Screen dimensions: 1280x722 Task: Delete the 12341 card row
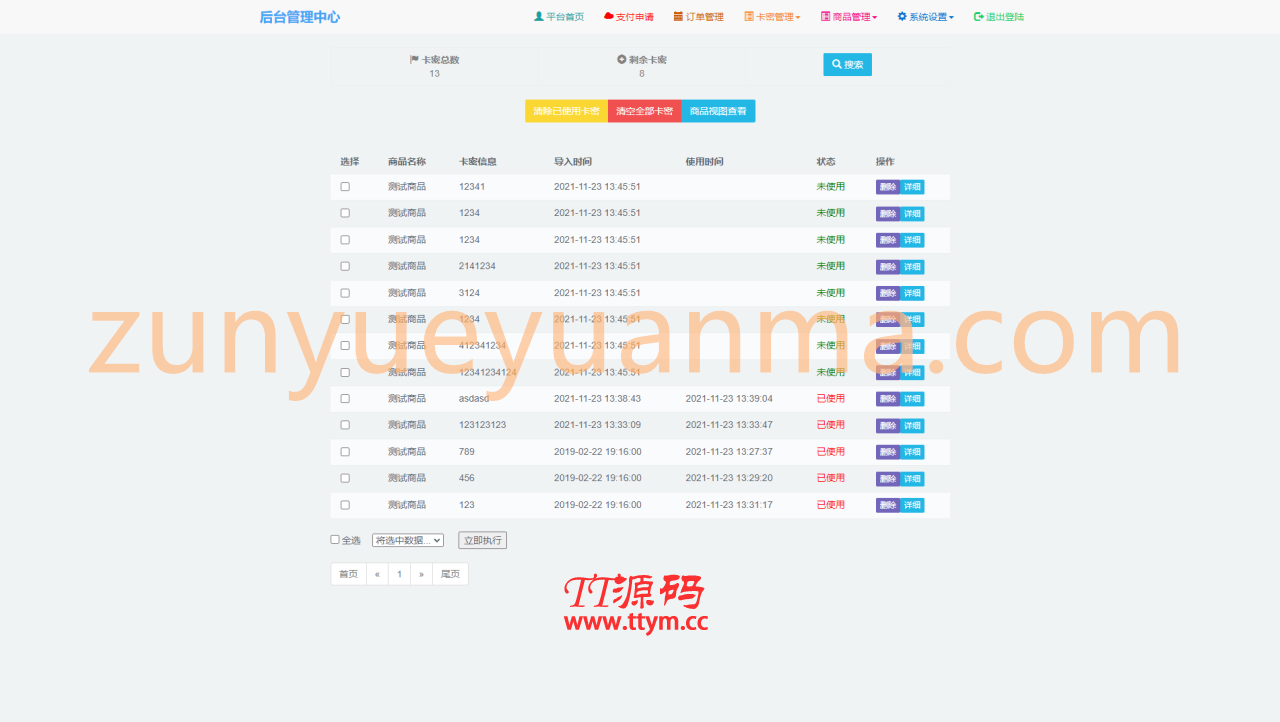coord(888,187)
